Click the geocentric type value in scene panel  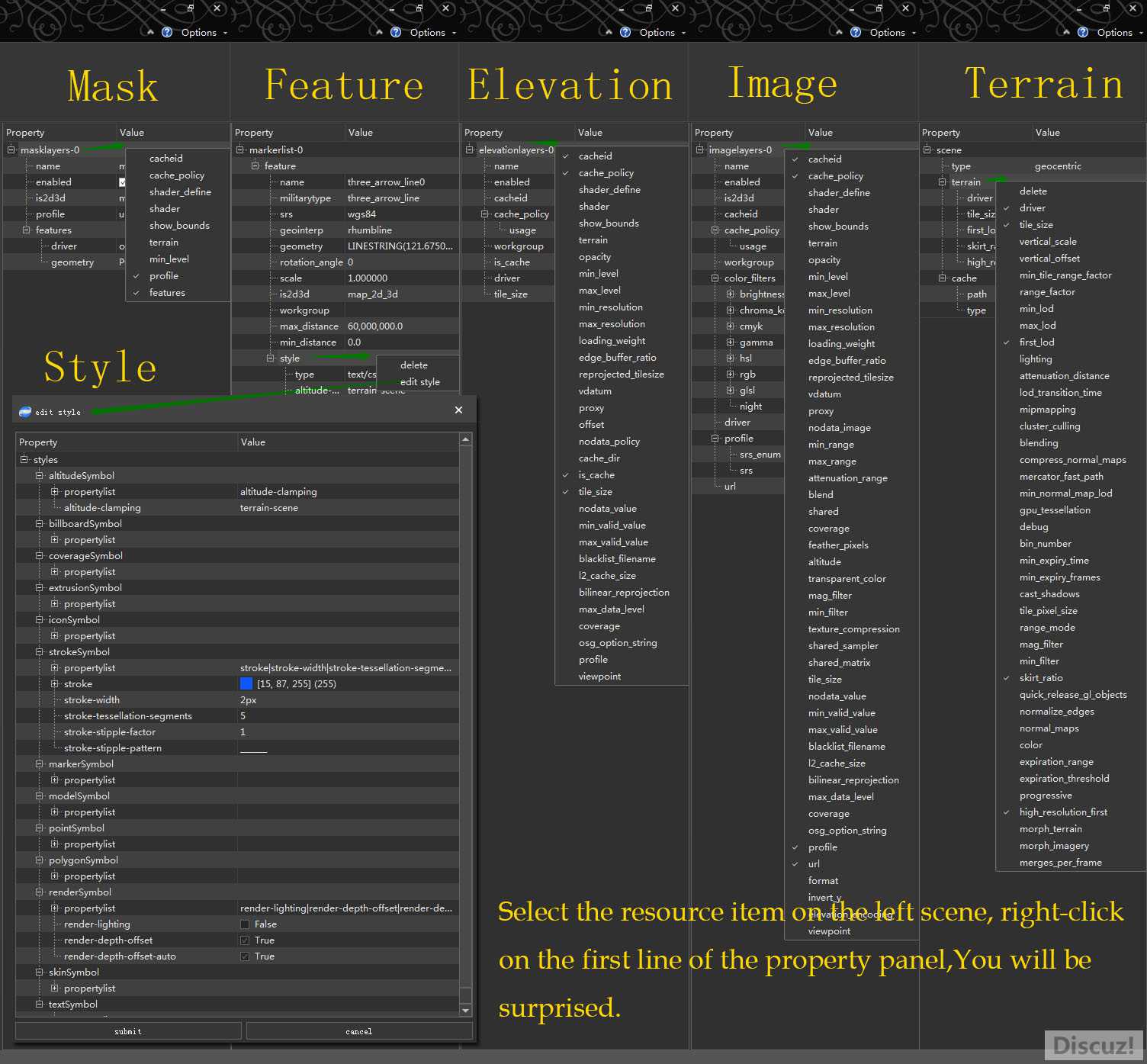pos(1058,166)
